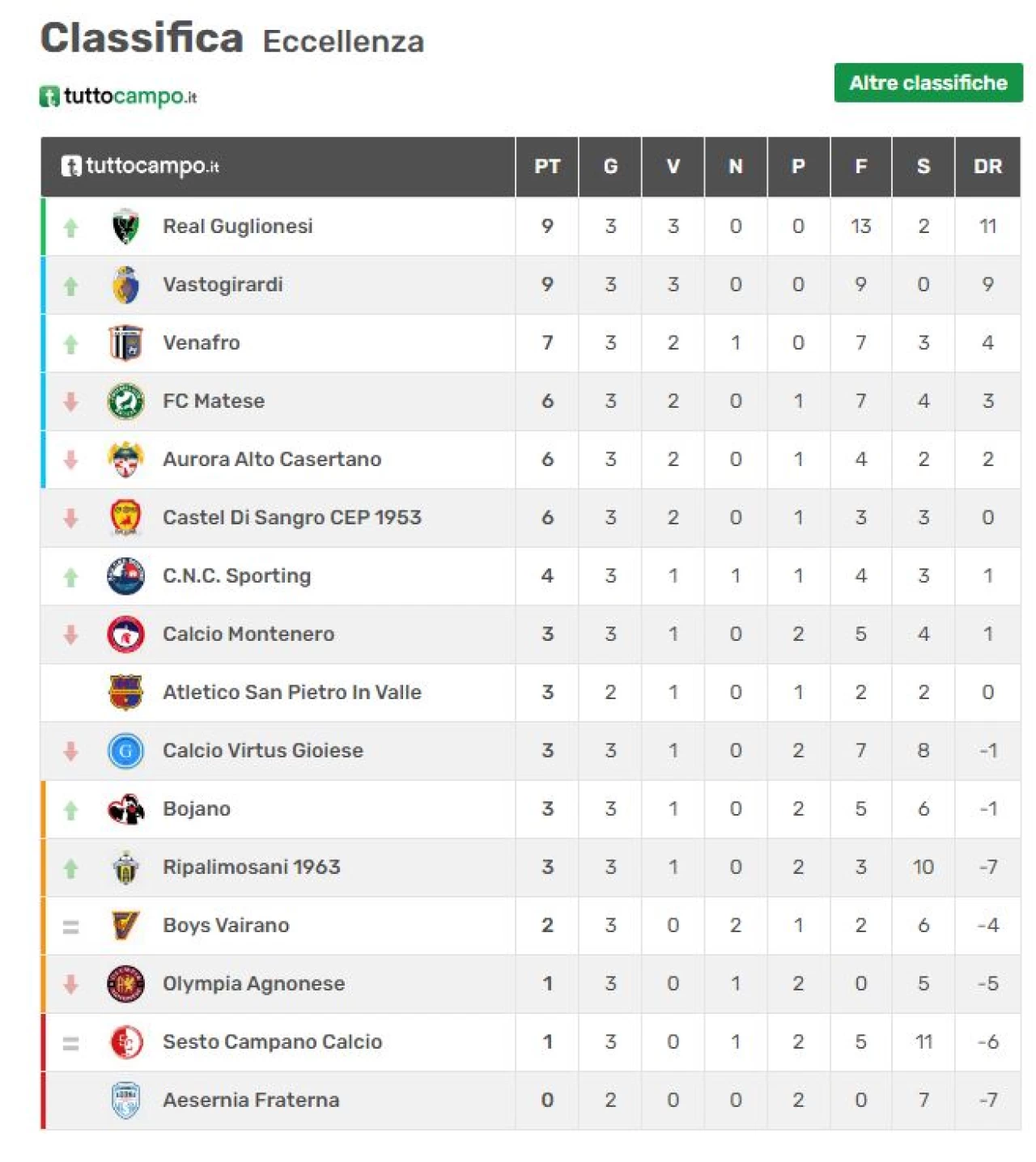1036x1162 pixels.
Task: Click the tuttocampo.it logo under the title
Action: tap(118, 96)
